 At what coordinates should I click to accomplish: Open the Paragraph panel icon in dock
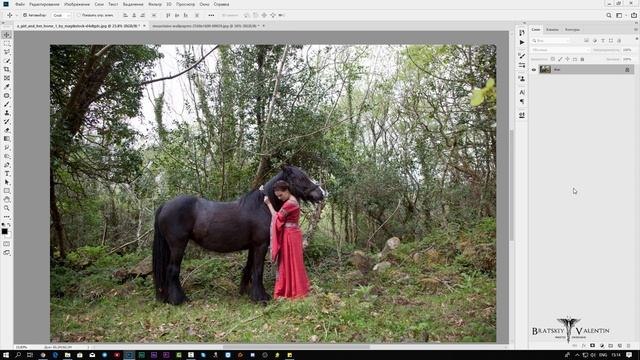[x=522, y=102]
